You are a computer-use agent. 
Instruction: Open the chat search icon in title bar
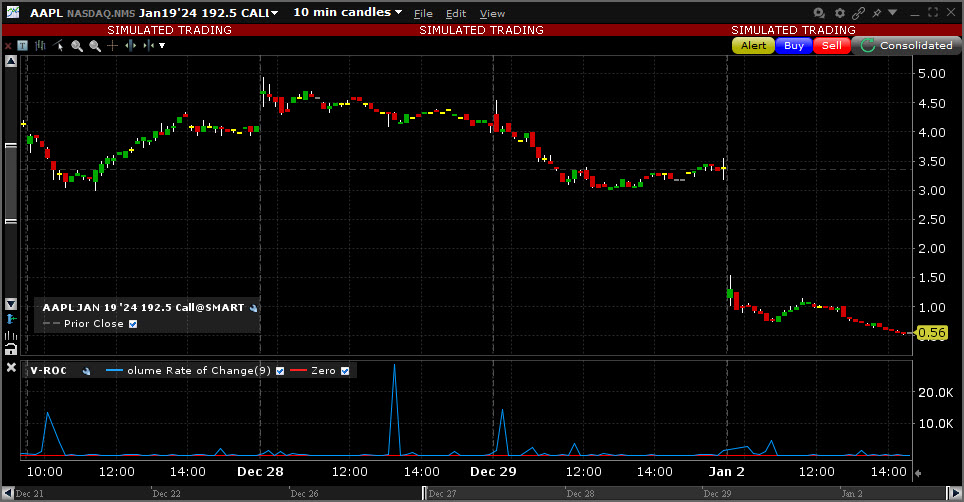[x=819, y=13]
